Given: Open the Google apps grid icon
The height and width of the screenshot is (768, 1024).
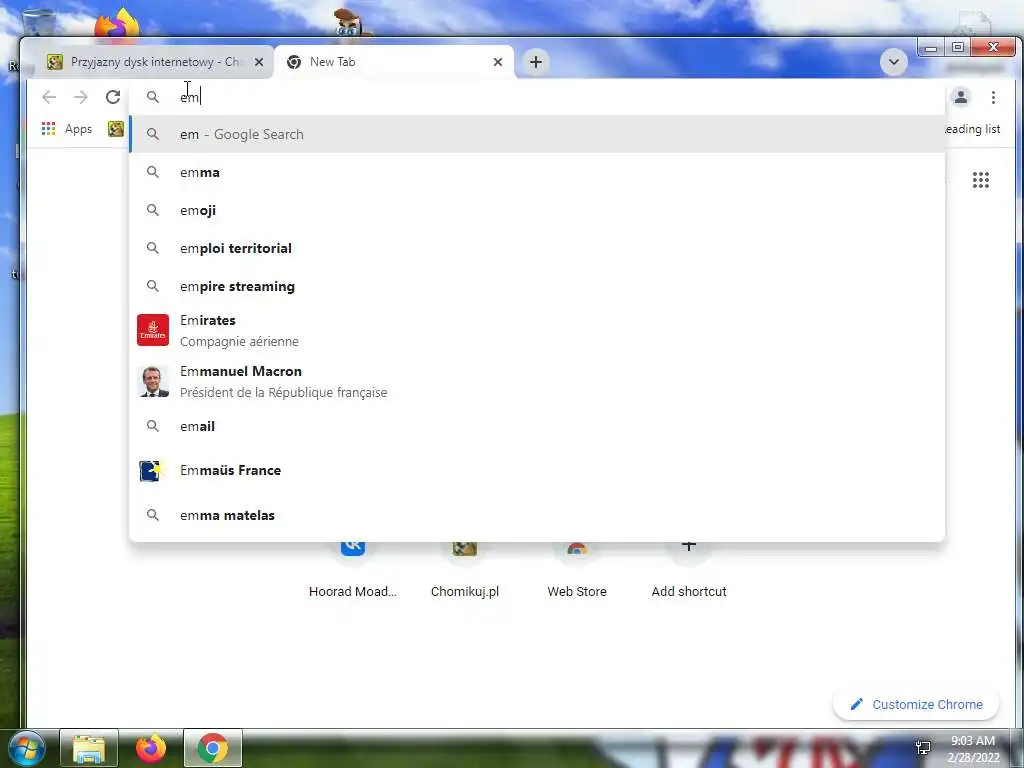Looking at the screenshot, I should tap(980, 180).
